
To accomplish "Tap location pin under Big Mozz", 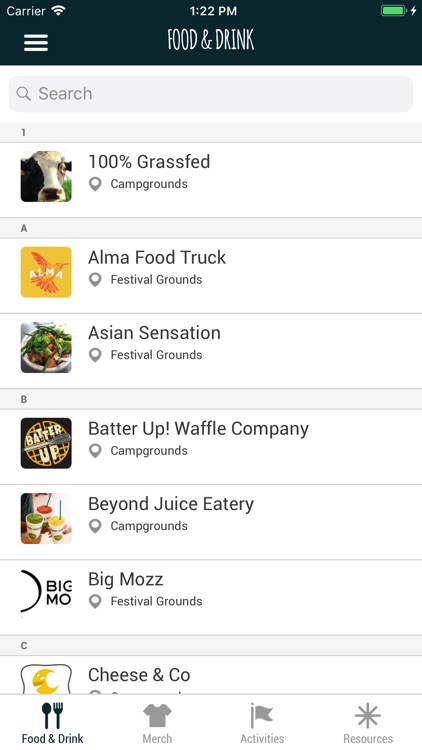I will (x=95, y=602).
